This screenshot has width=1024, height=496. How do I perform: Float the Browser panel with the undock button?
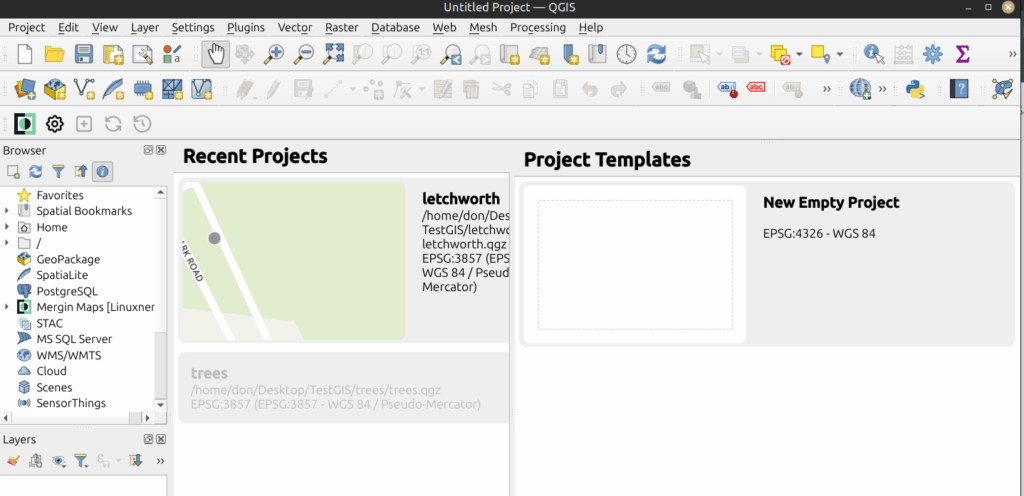148,150
